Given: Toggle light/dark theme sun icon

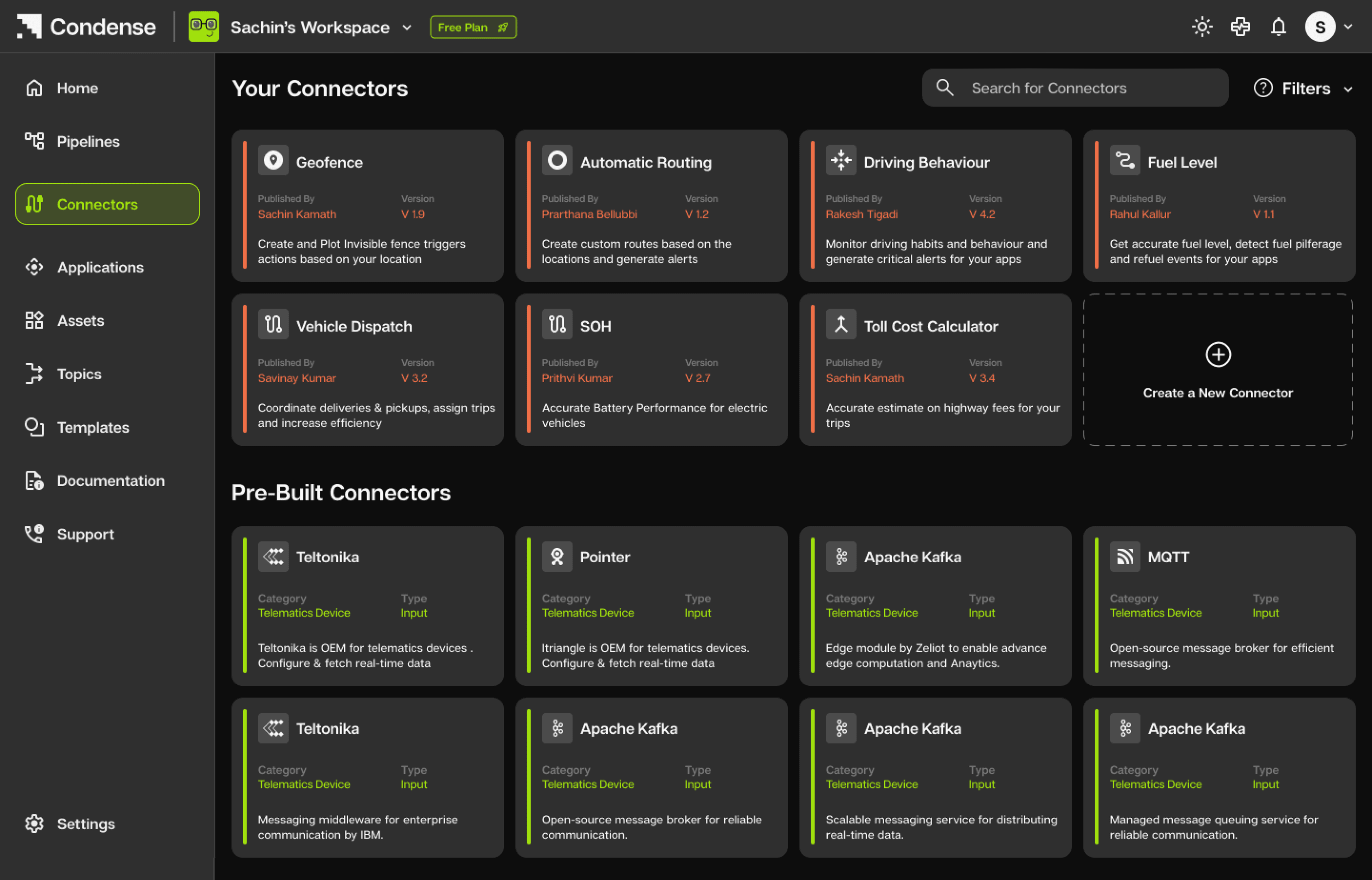Looking at the screenshot, I should coord(1202,27).
